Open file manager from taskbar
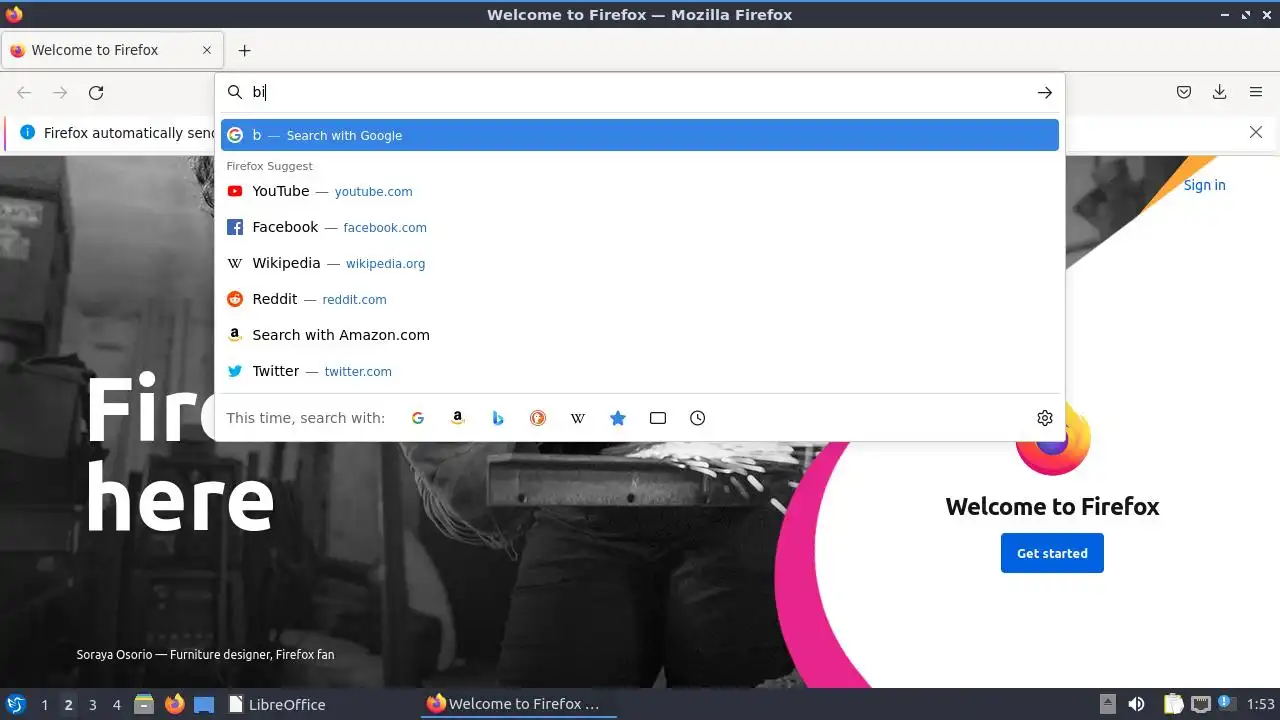The width and height of the screenshot is (1280, 720). pos(144,704)
